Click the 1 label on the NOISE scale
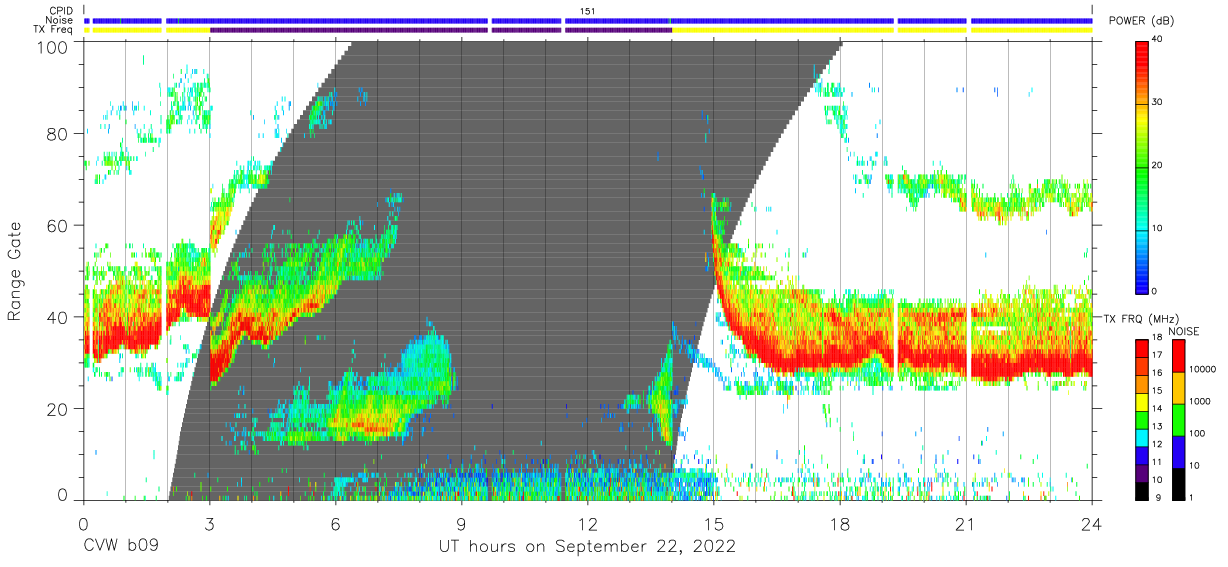Image resolution: width=1228 pixels, height=567 pixels. 1193,498
